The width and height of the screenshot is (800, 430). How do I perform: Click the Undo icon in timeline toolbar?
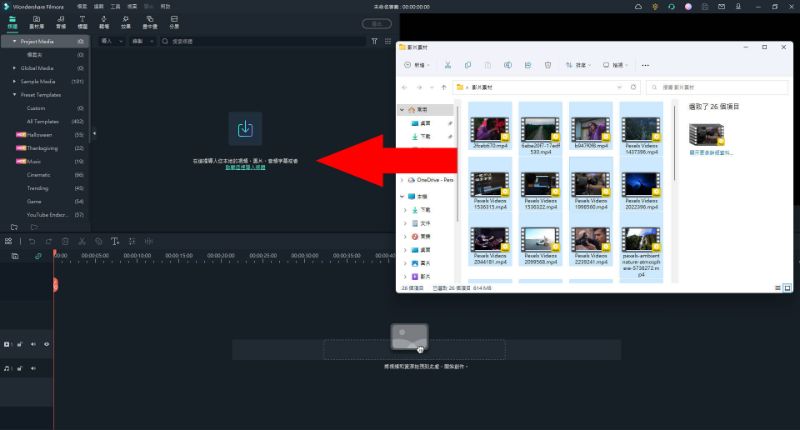click(x=32, y=241)
